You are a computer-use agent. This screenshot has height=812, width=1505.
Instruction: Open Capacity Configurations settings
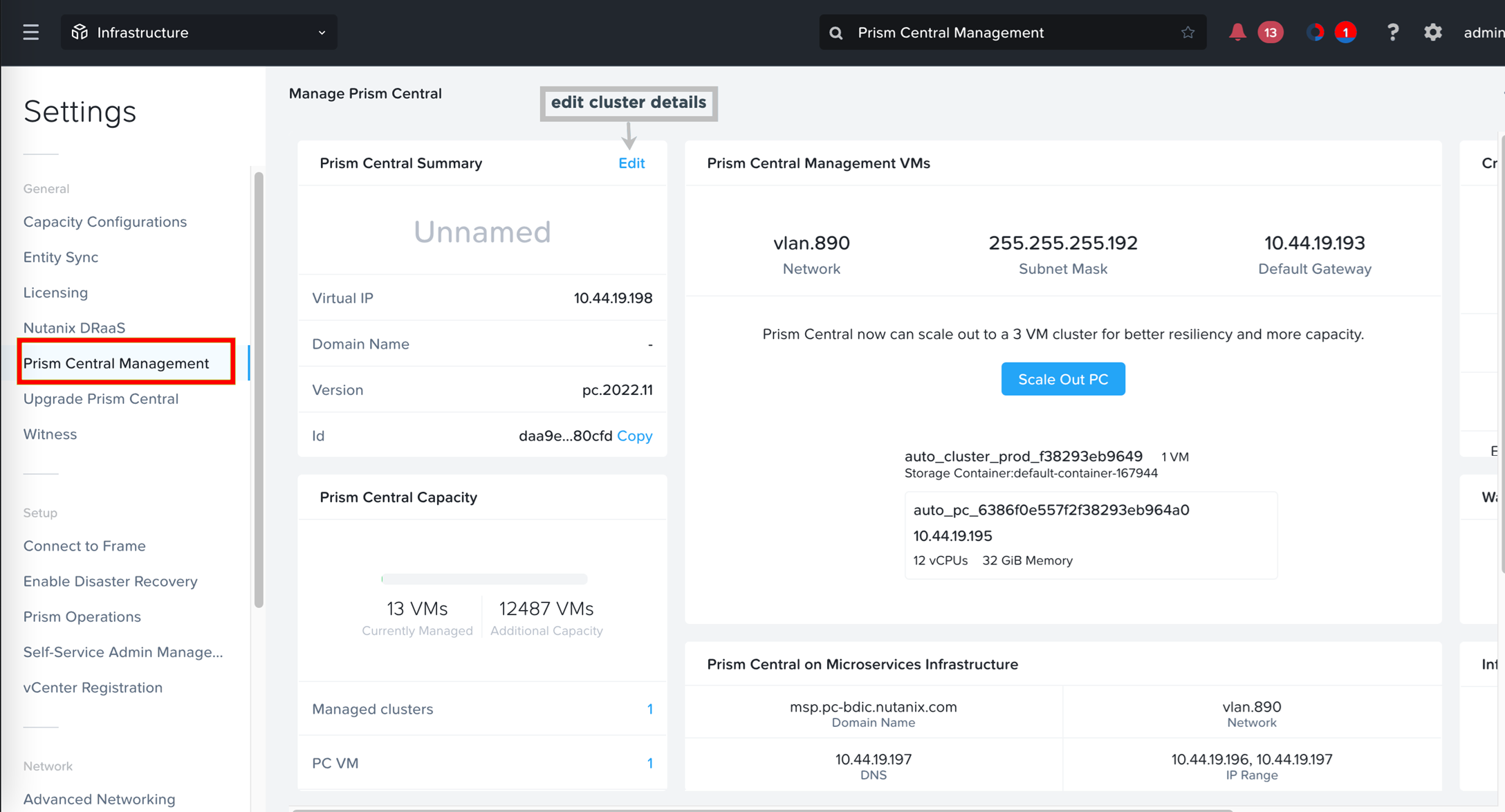pyautogui.click(x=105, y=222)
